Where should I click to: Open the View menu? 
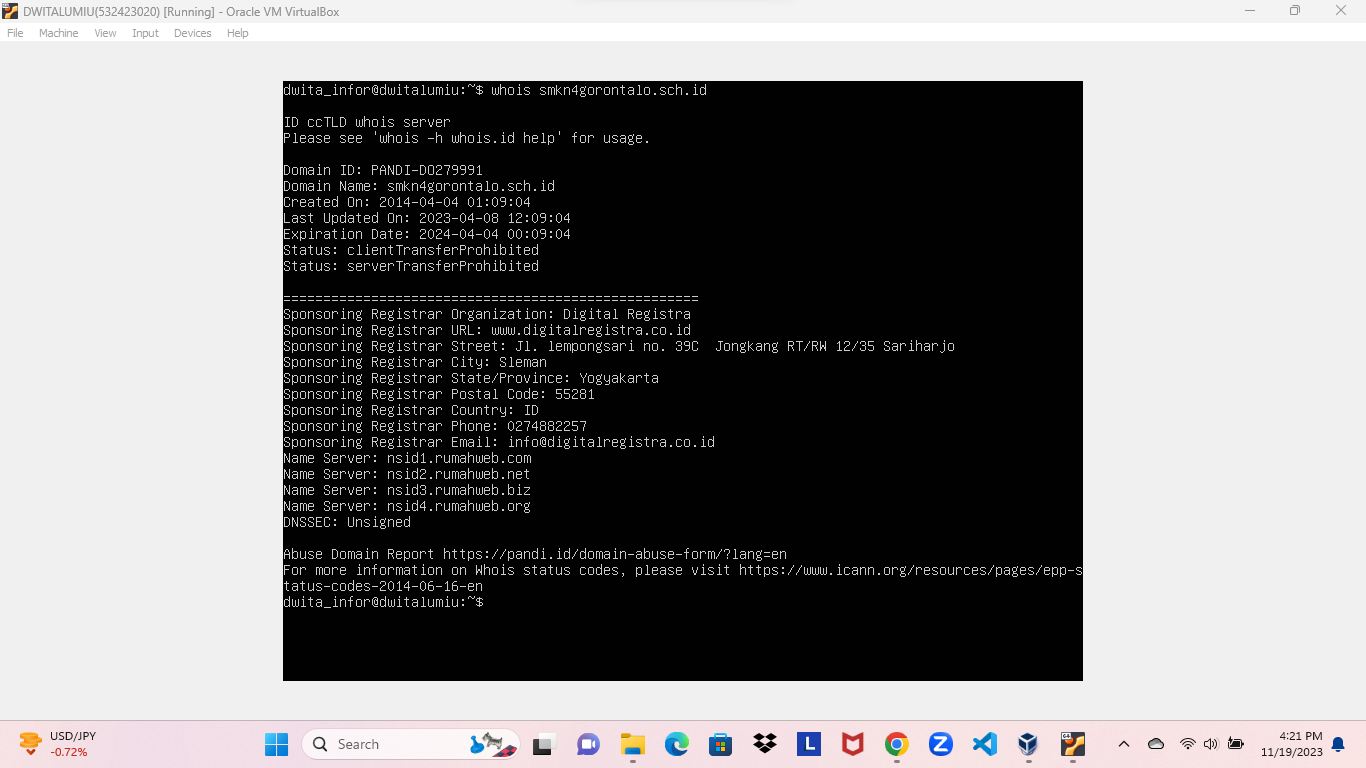pyautogui.click(x=105, y=33)
